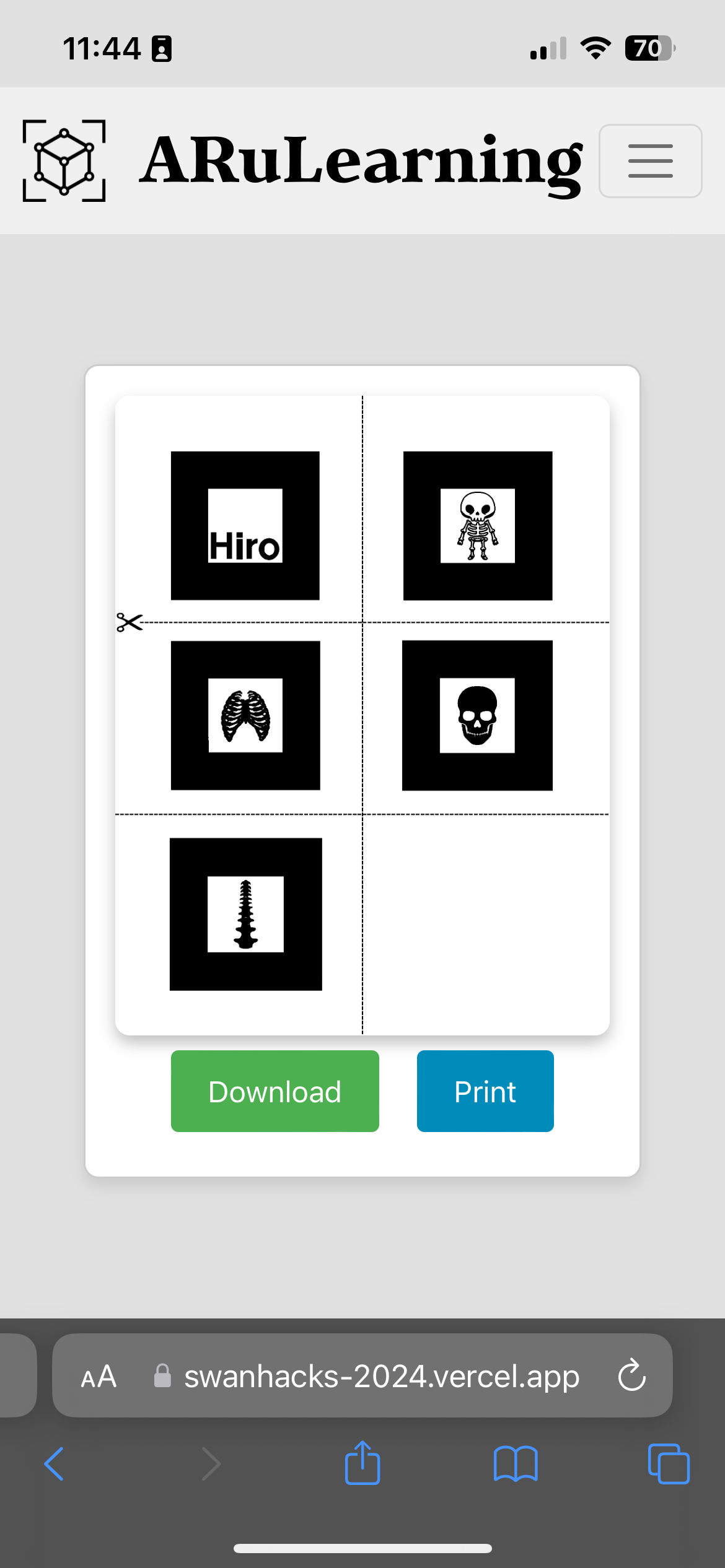Open the Safari share sheet icon
The image size is (725, 1568).
point(362,1462)
